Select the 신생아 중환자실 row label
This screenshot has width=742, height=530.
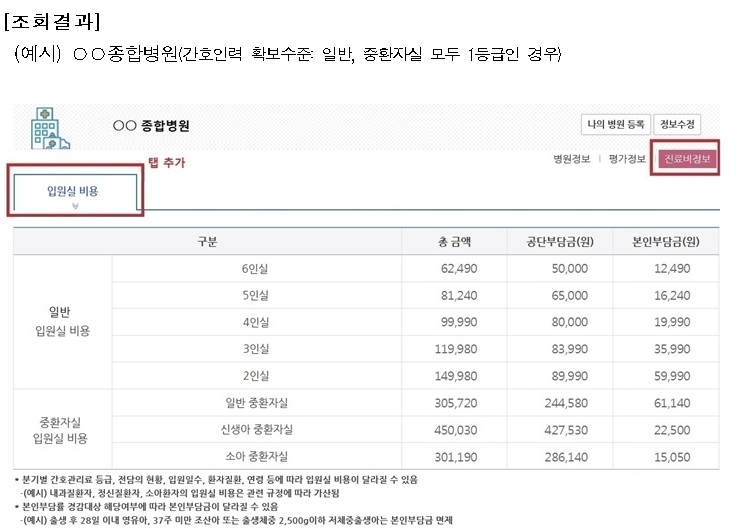(x=256, y=430)
